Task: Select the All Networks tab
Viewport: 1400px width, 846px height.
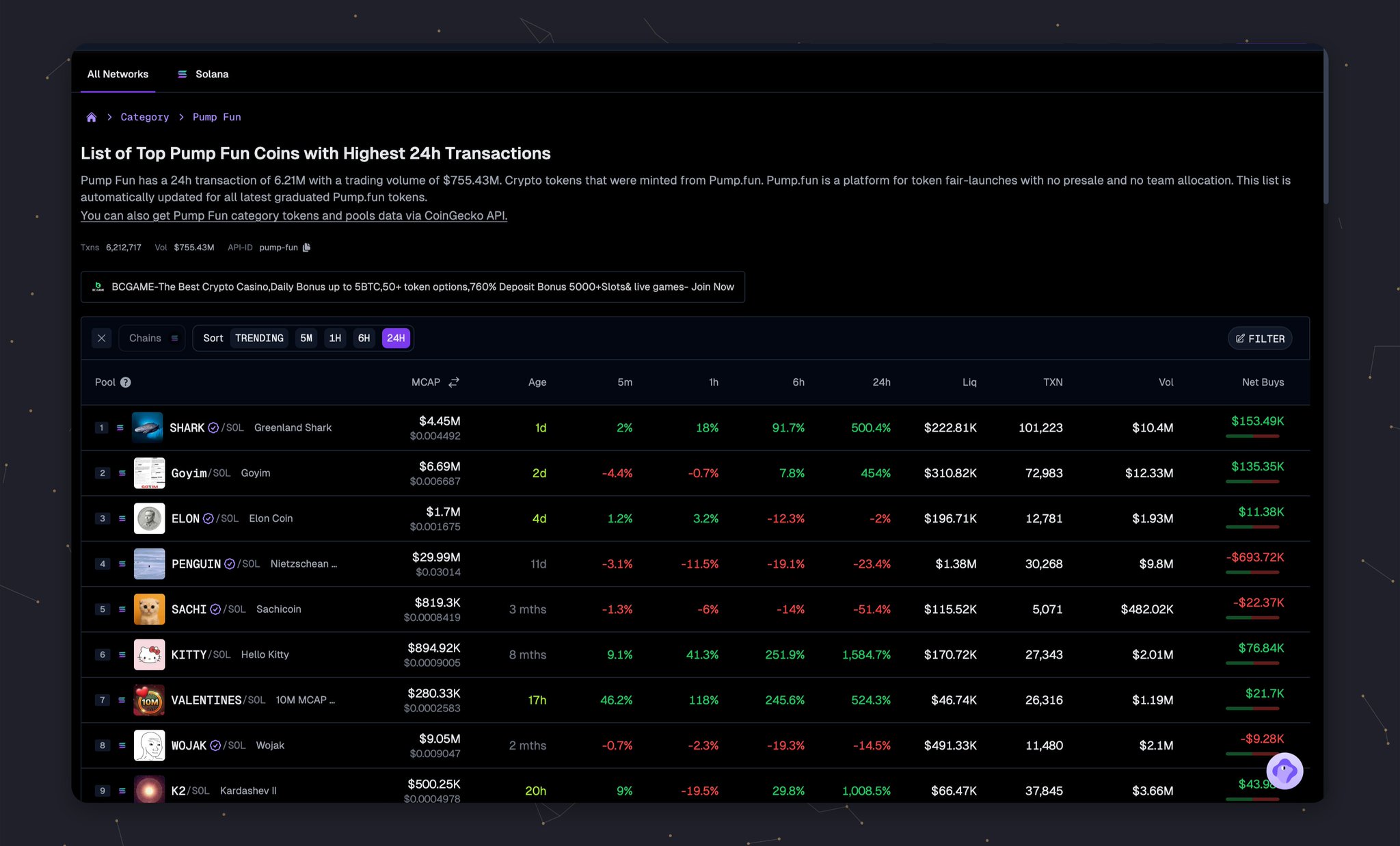Action: pos(118,74)
